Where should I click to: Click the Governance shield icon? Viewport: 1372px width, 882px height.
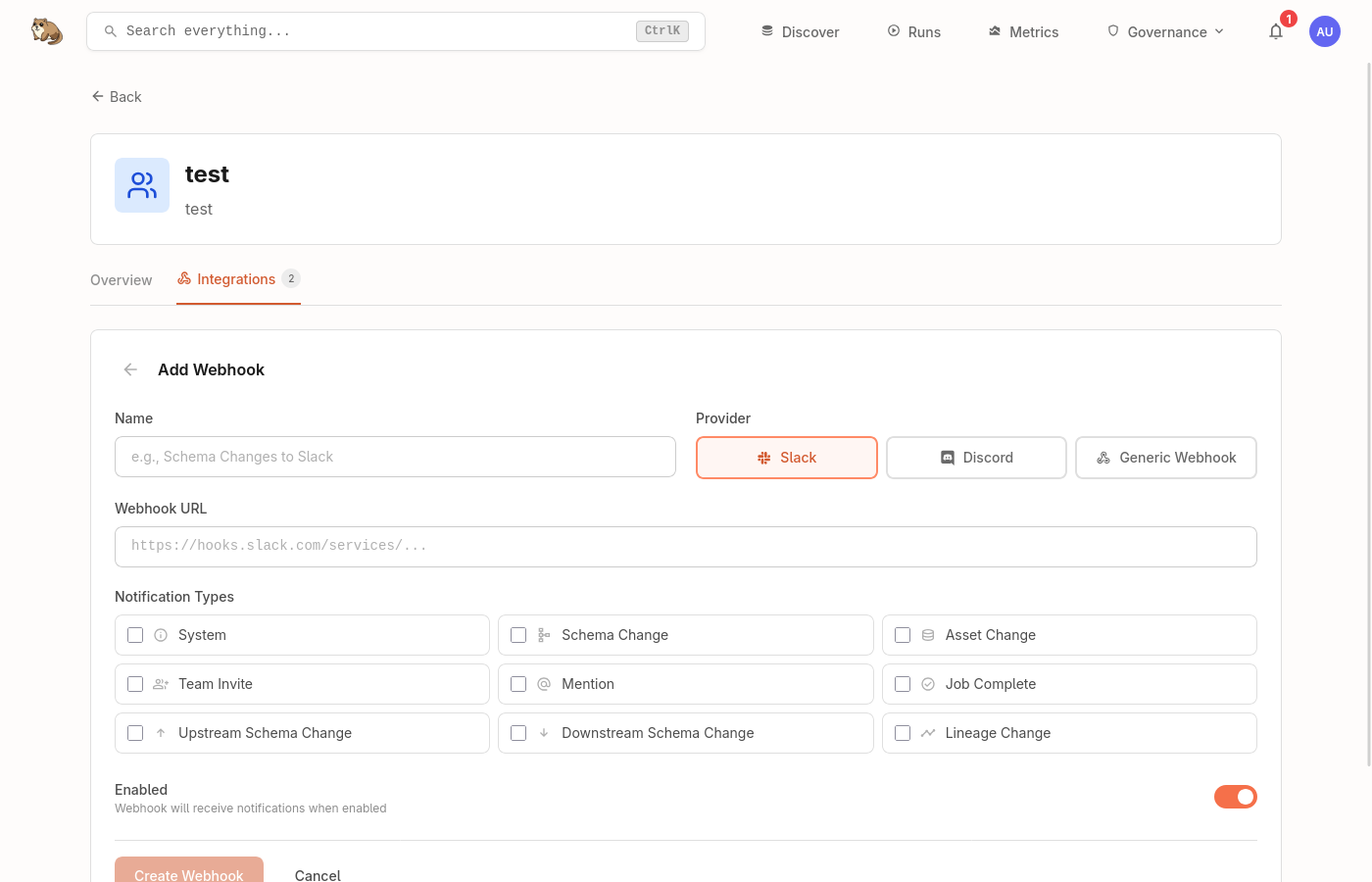(1113, 30)
